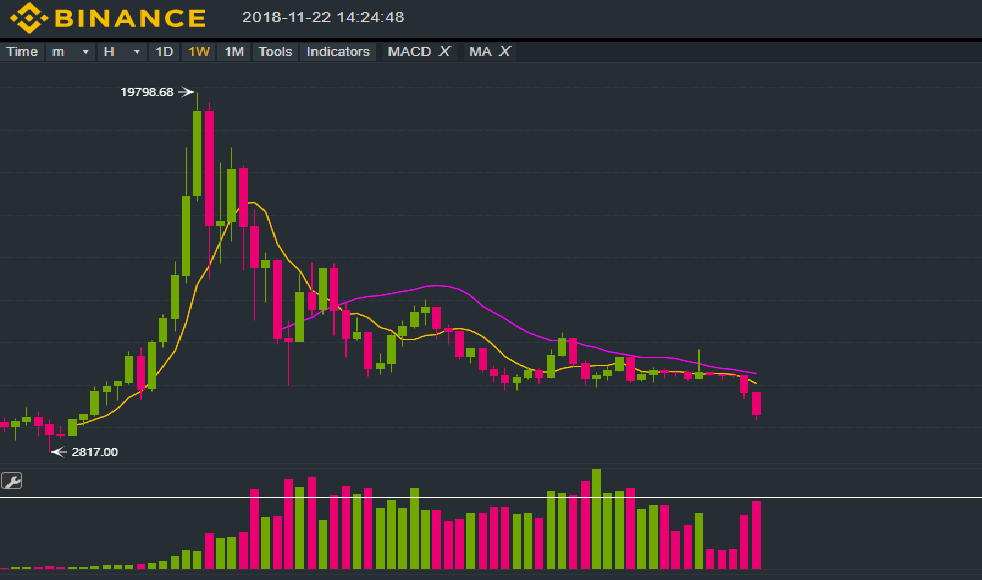Open the hours interval dropdown
The image size is (982, 580).
[121, 52]
